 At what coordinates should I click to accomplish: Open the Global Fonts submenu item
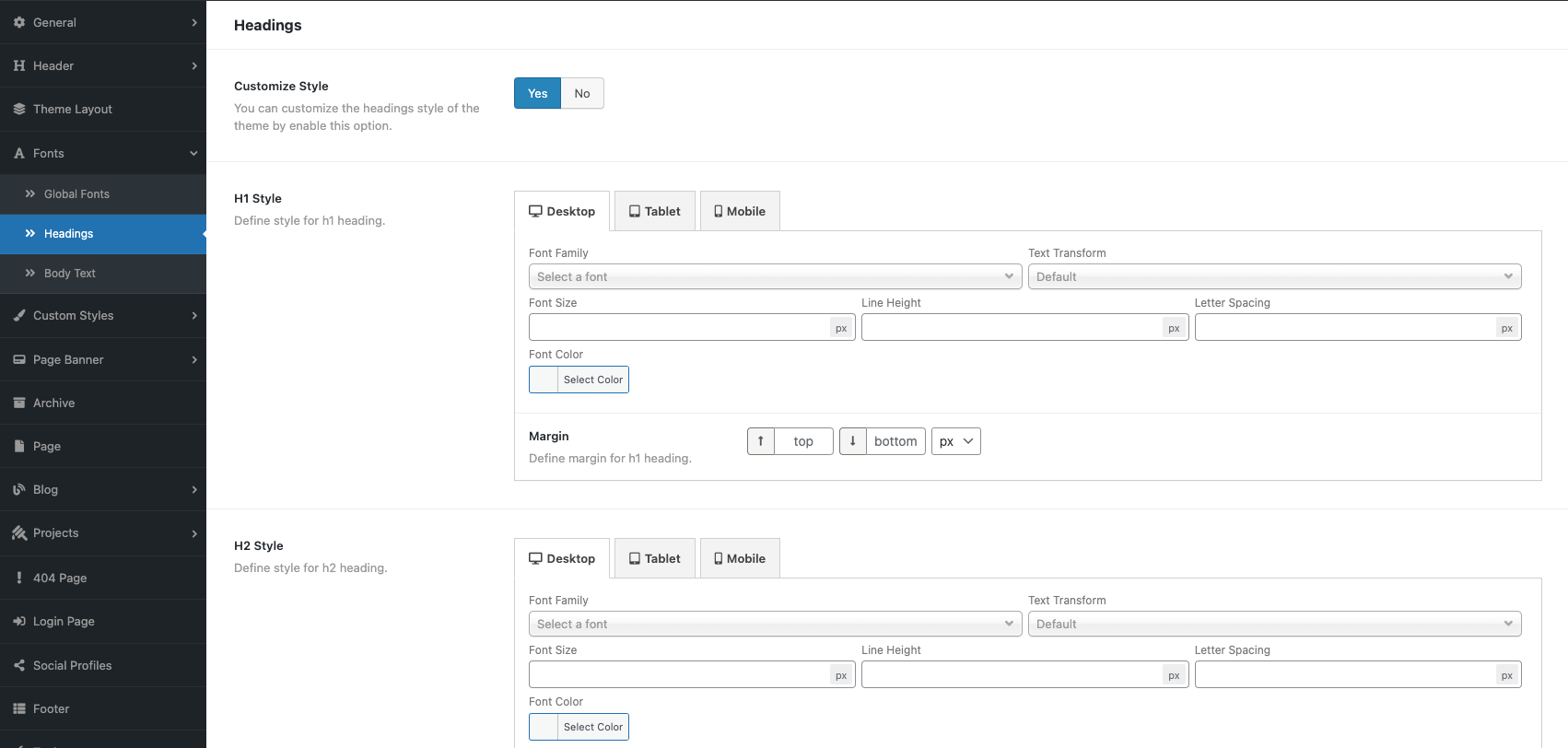[103, 193]
